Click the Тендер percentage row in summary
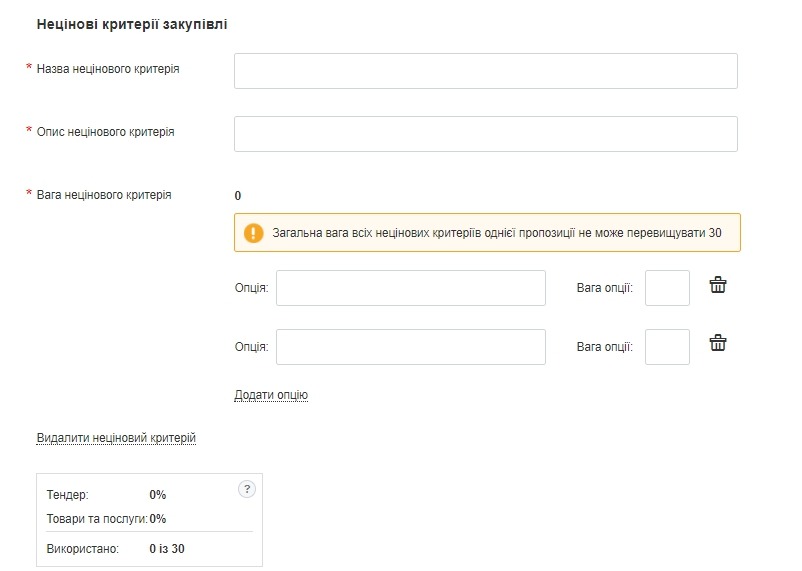 pos(106,495)
